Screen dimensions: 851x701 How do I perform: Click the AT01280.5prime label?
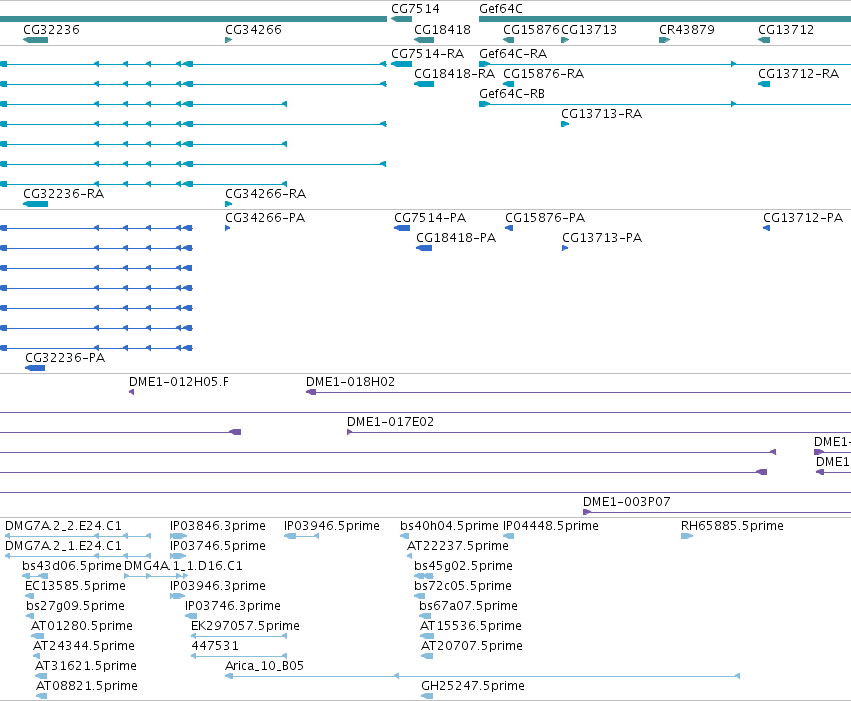tap(82, 626)
